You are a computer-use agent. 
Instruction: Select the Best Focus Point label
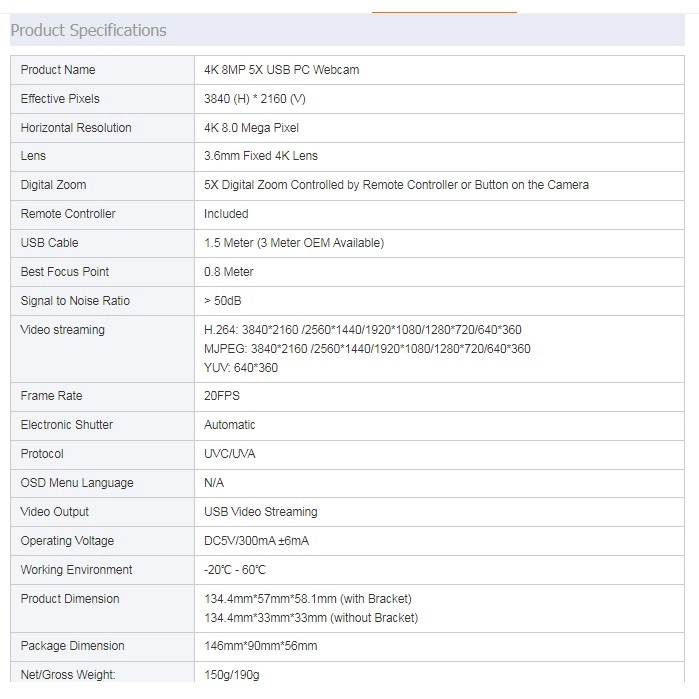tap(65, 272)
